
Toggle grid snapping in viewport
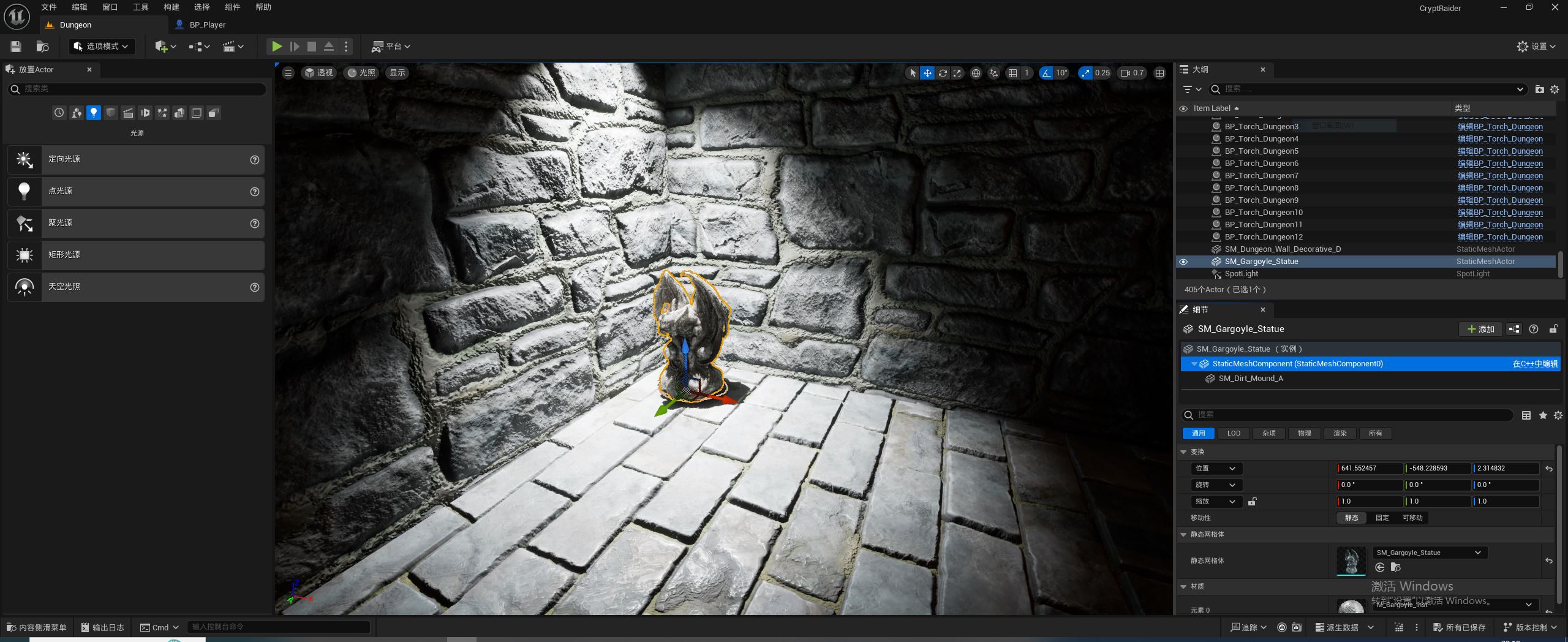tap(1013, 73)
